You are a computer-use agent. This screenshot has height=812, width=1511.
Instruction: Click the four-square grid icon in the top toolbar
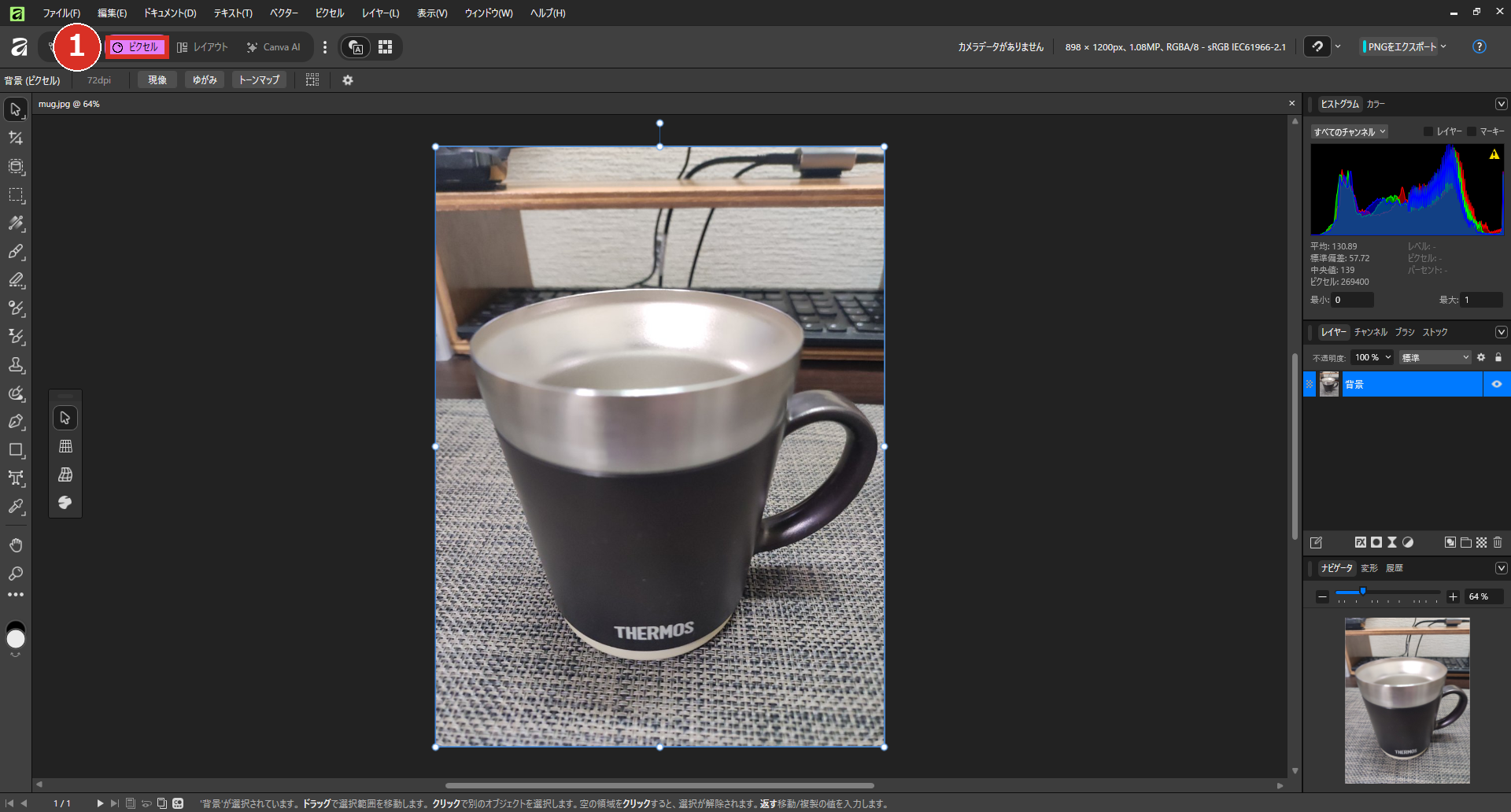pyautogui.click(x=385, y=47)
